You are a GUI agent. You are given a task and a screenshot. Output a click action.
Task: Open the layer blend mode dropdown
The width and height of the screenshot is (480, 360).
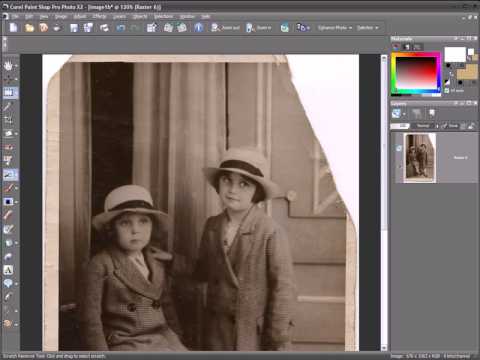pyautogui.click(x=425, y=126)
